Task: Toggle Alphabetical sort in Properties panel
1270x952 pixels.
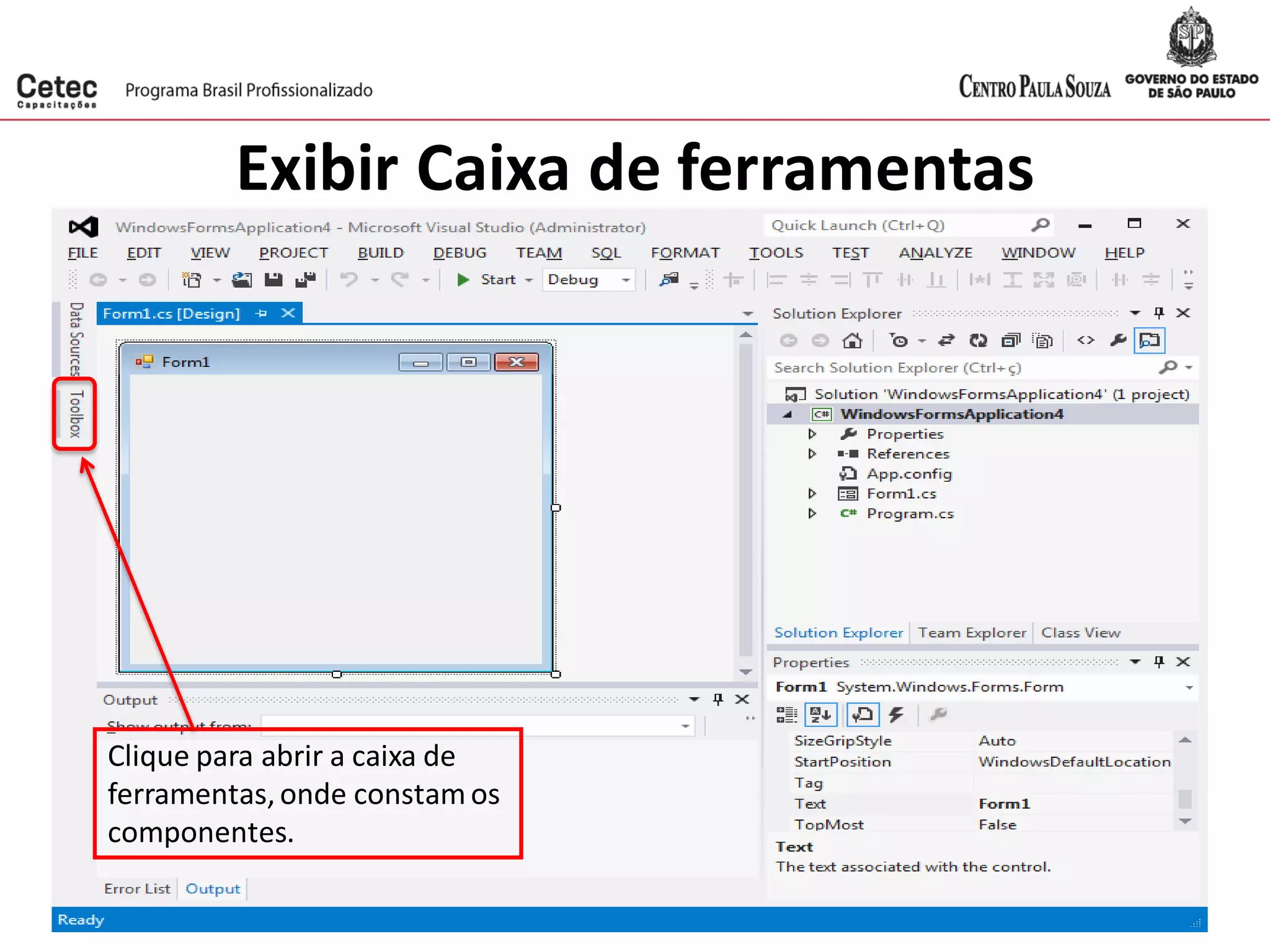Action: tap(821, 715)
